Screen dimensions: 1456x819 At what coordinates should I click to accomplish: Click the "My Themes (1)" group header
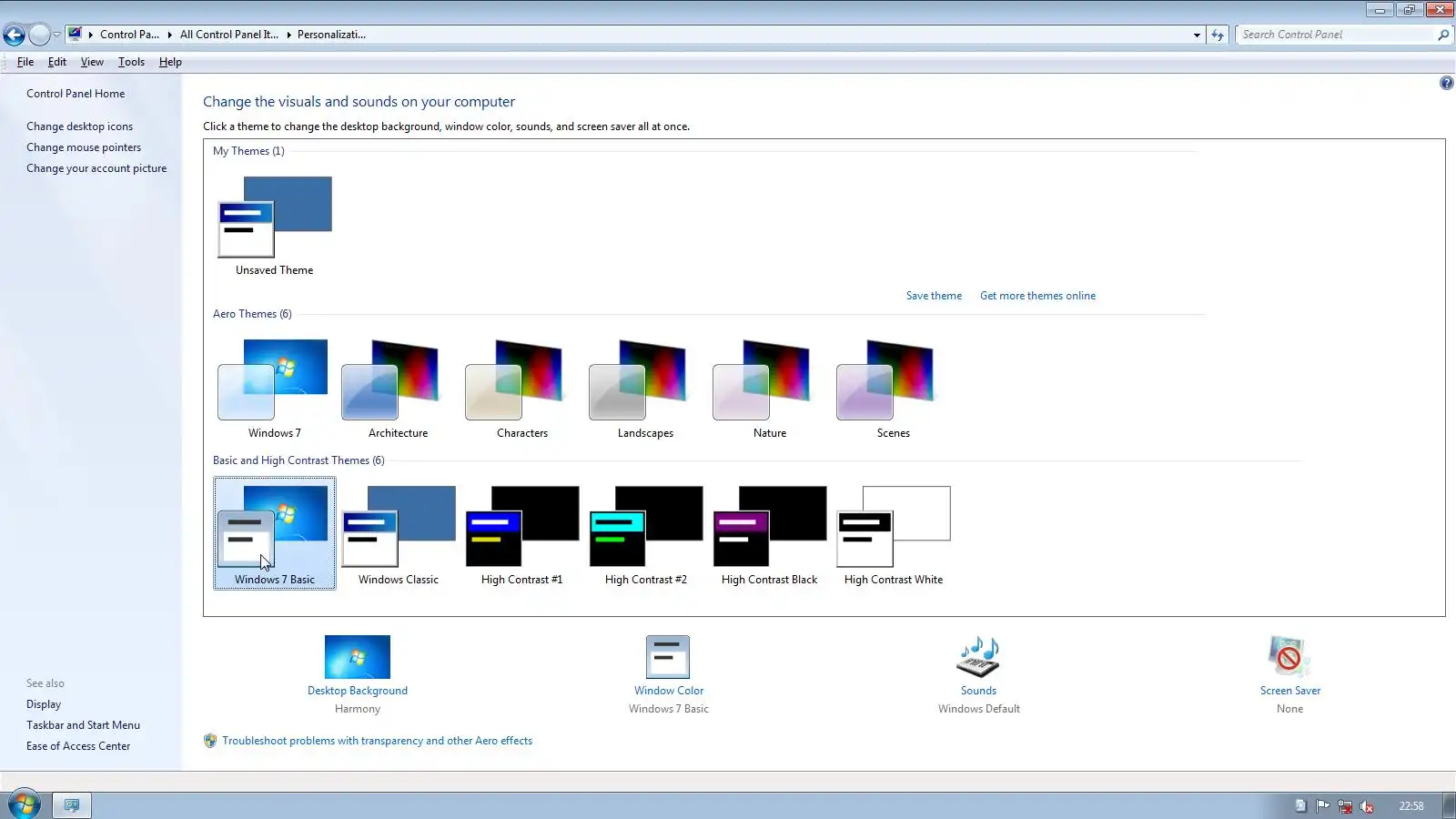[248, 151]
